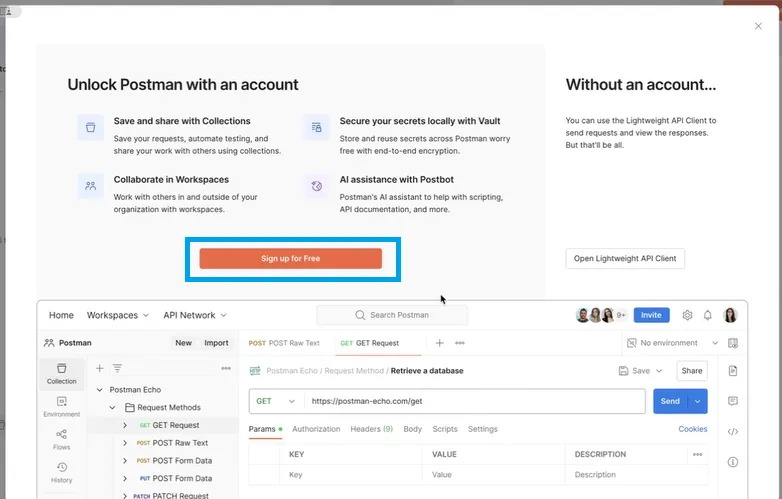Close the account sign-up dialog

758,26
